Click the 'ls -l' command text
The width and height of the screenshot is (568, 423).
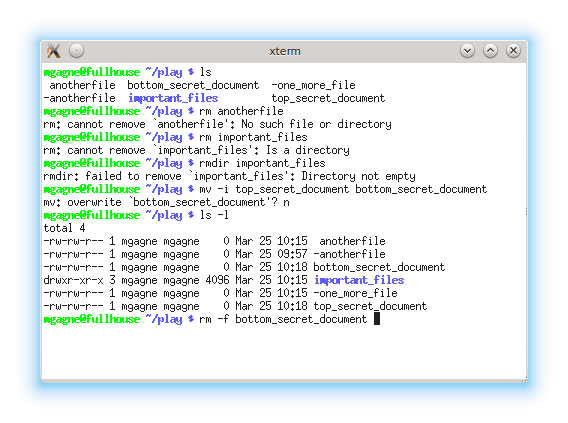point(214,215)
